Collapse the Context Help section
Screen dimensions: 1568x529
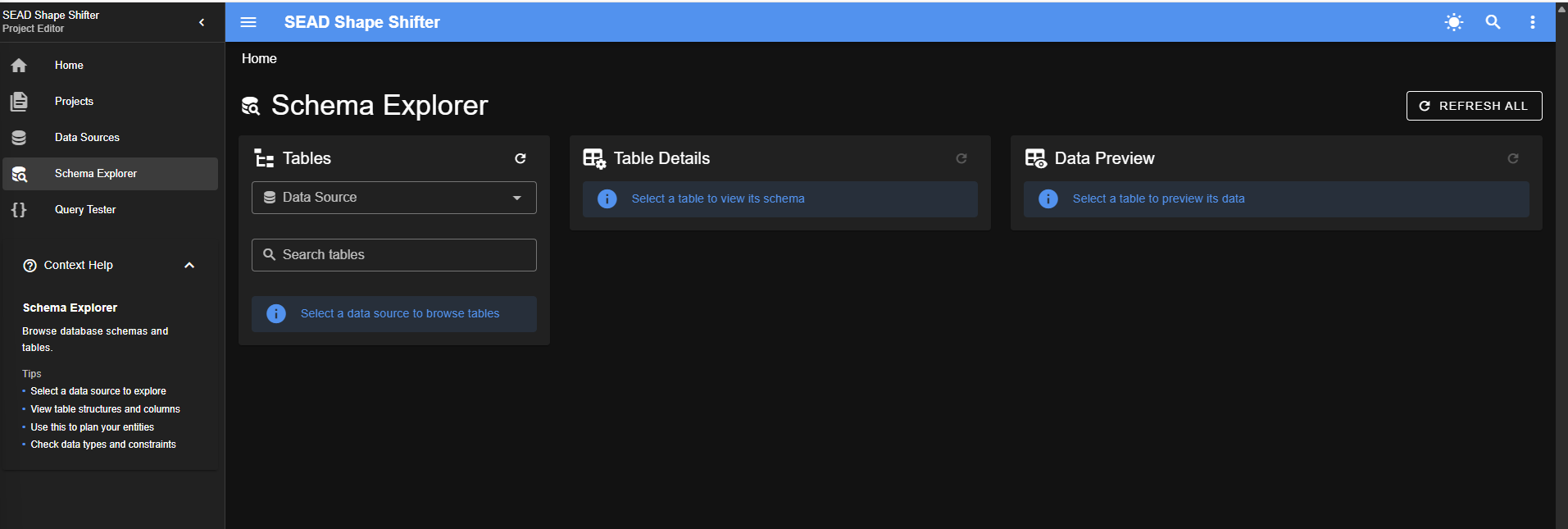click(x=189, y=266)
